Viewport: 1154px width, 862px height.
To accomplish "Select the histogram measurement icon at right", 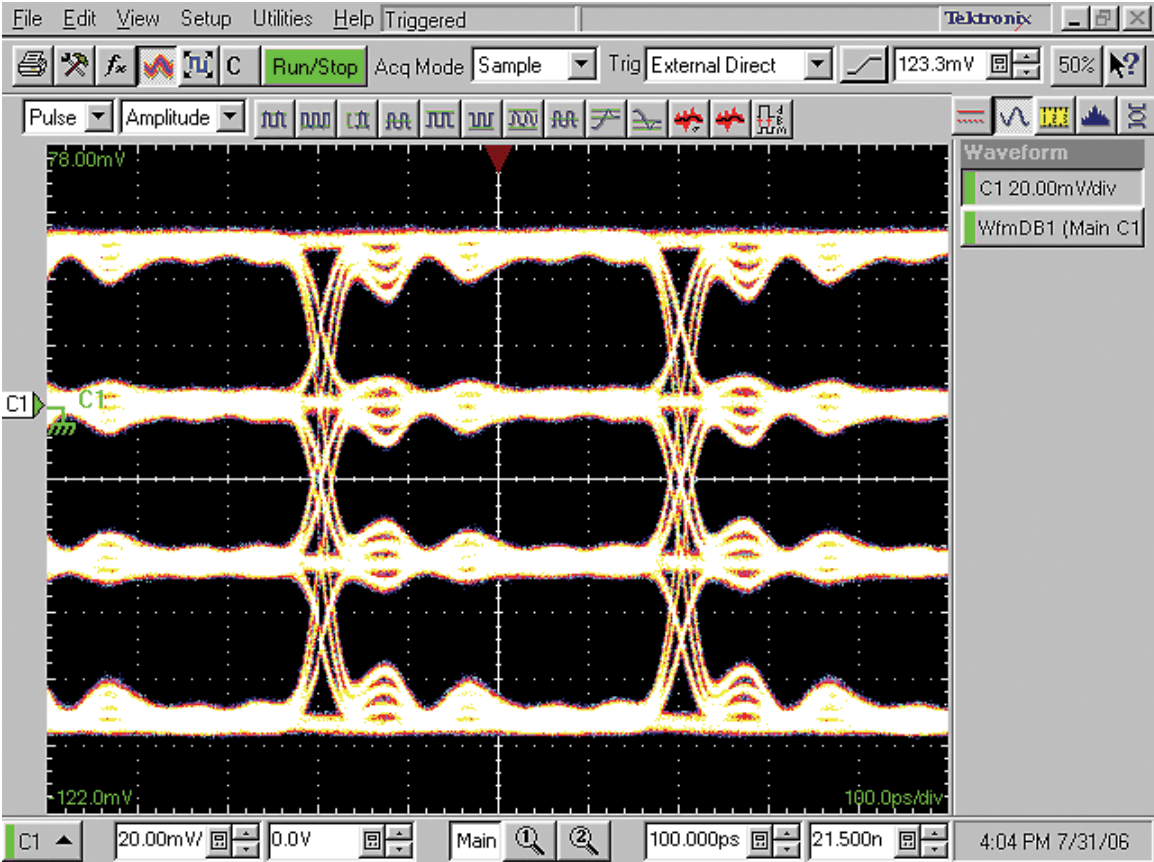I will coord(1097,118).
